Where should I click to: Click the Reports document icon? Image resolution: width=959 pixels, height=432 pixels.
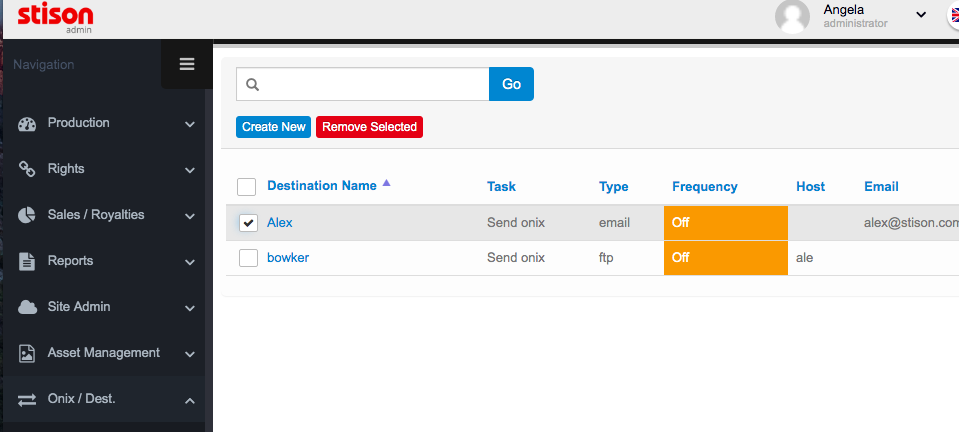tap(28, 261)
